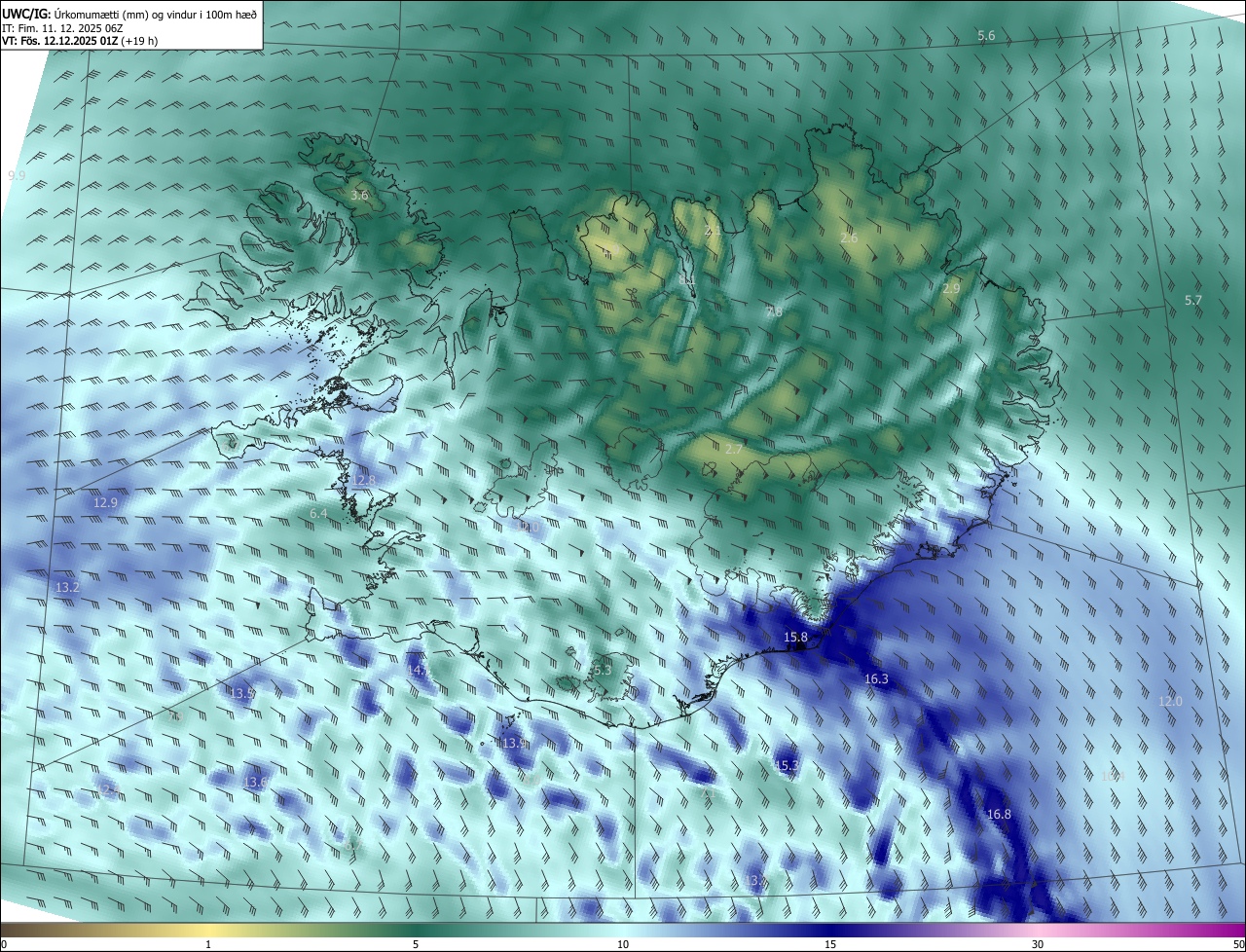Click the 13.9 value label on the map
1246x952 pixels.
click(x=515, y=744)
